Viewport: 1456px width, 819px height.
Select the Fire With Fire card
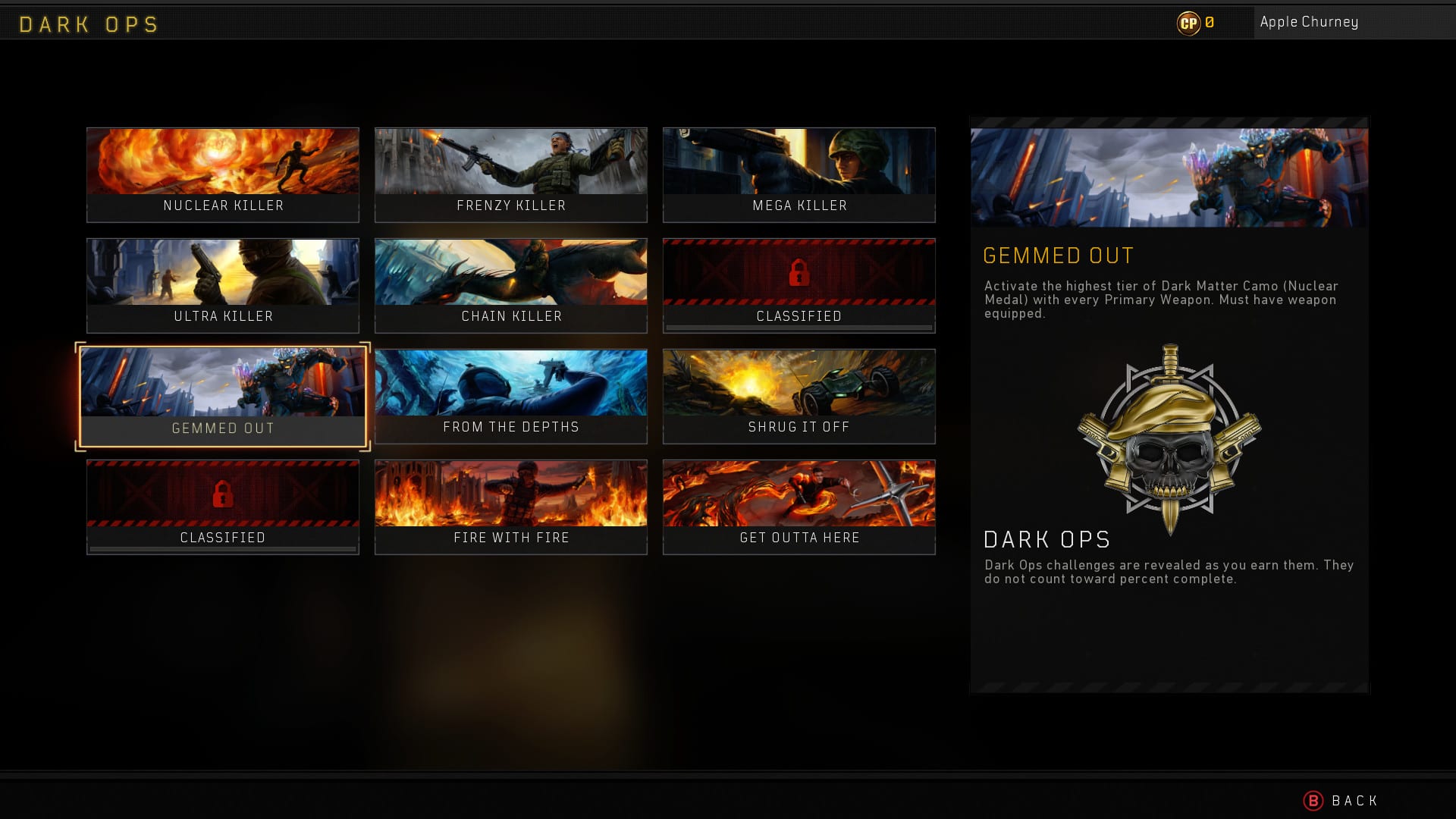(510, 507)
